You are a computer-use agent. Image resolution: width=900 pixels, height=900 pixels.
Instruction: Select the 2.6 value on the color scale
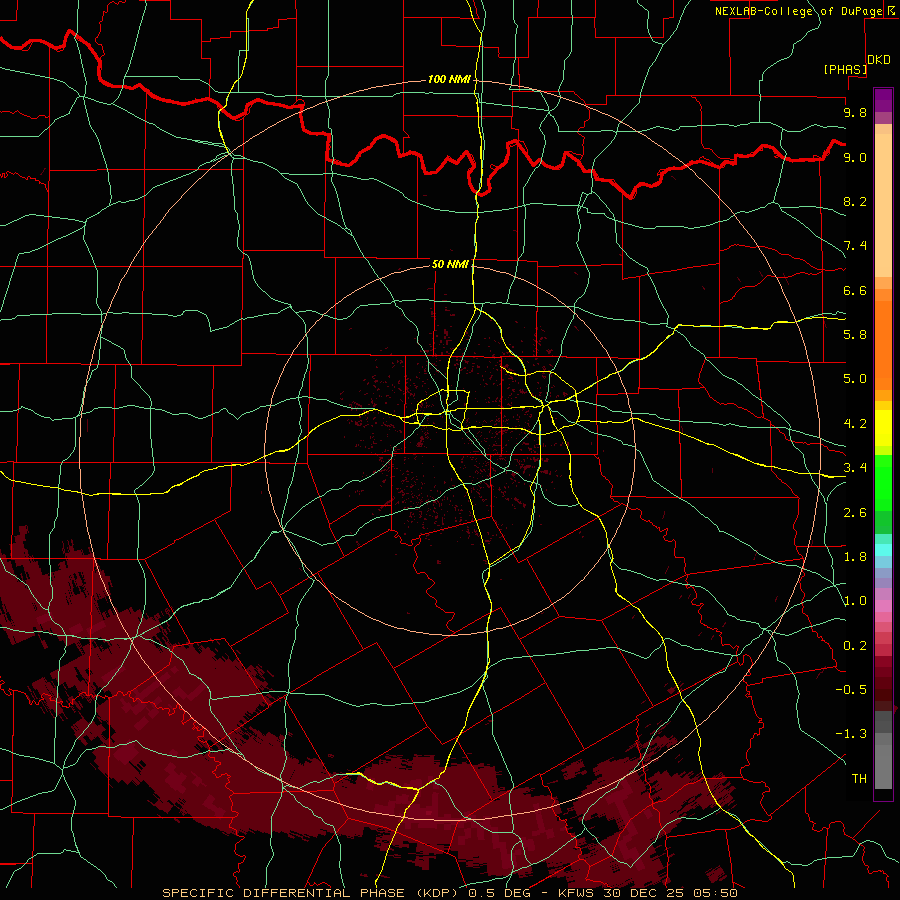(855, 513)
